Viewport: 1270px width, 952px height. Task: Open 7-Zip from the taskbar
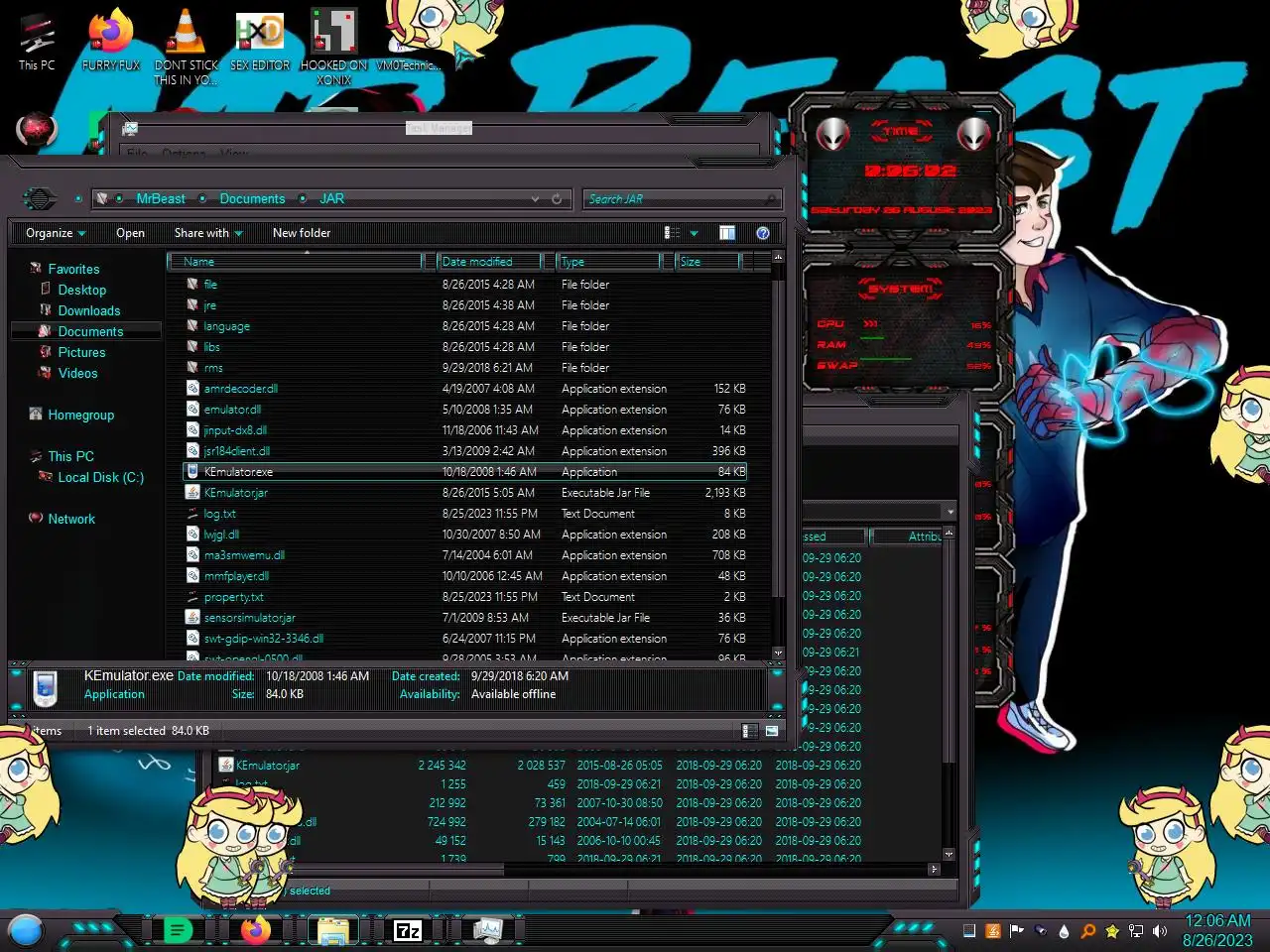pos(408,930)
